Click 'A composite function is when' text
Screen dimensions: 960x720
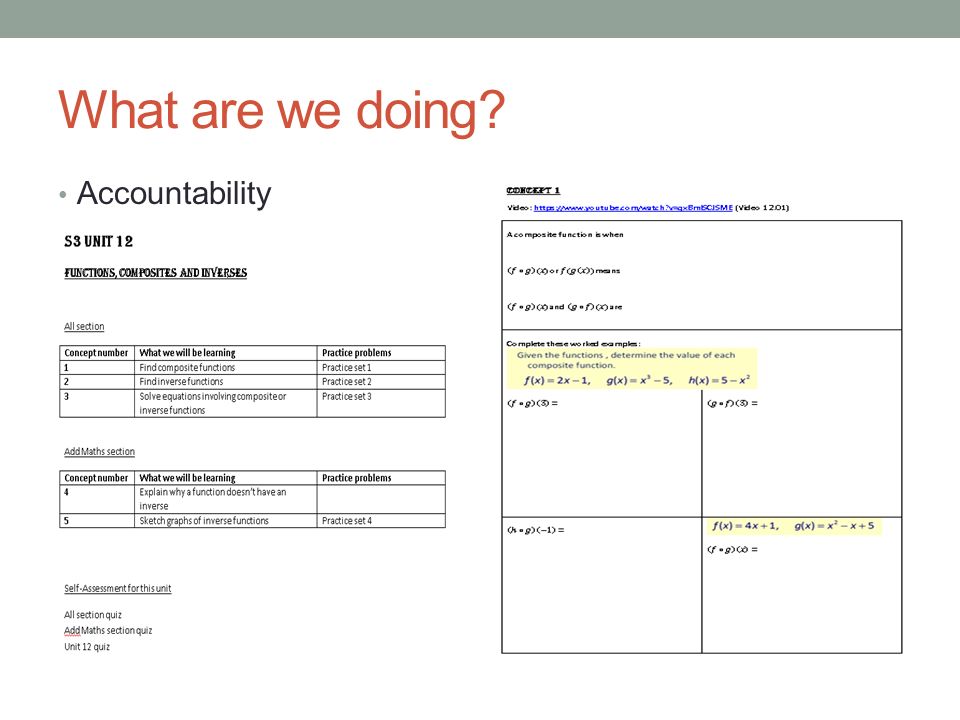click(564, 234)
